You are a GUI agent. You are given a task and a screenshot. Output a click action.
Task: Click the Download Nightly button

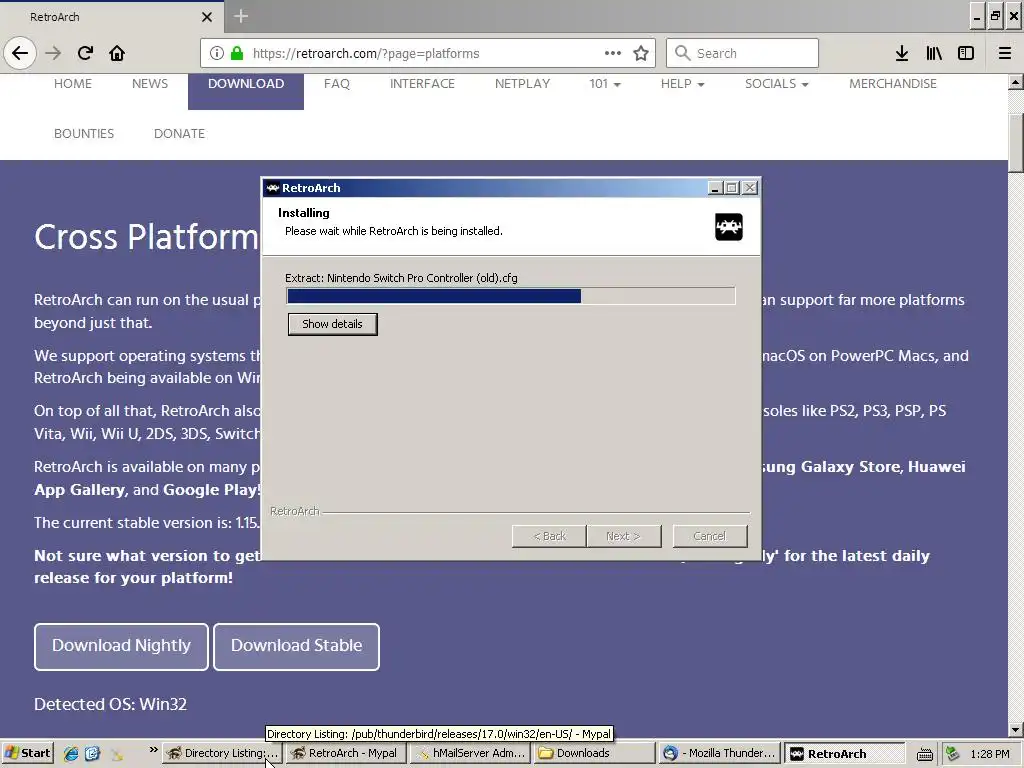click(121, 647)
